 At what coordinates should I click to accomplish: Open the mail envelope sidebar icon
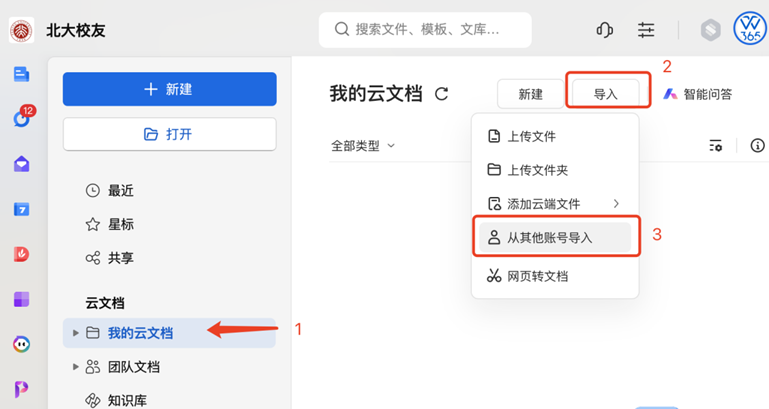coord(21,164)
